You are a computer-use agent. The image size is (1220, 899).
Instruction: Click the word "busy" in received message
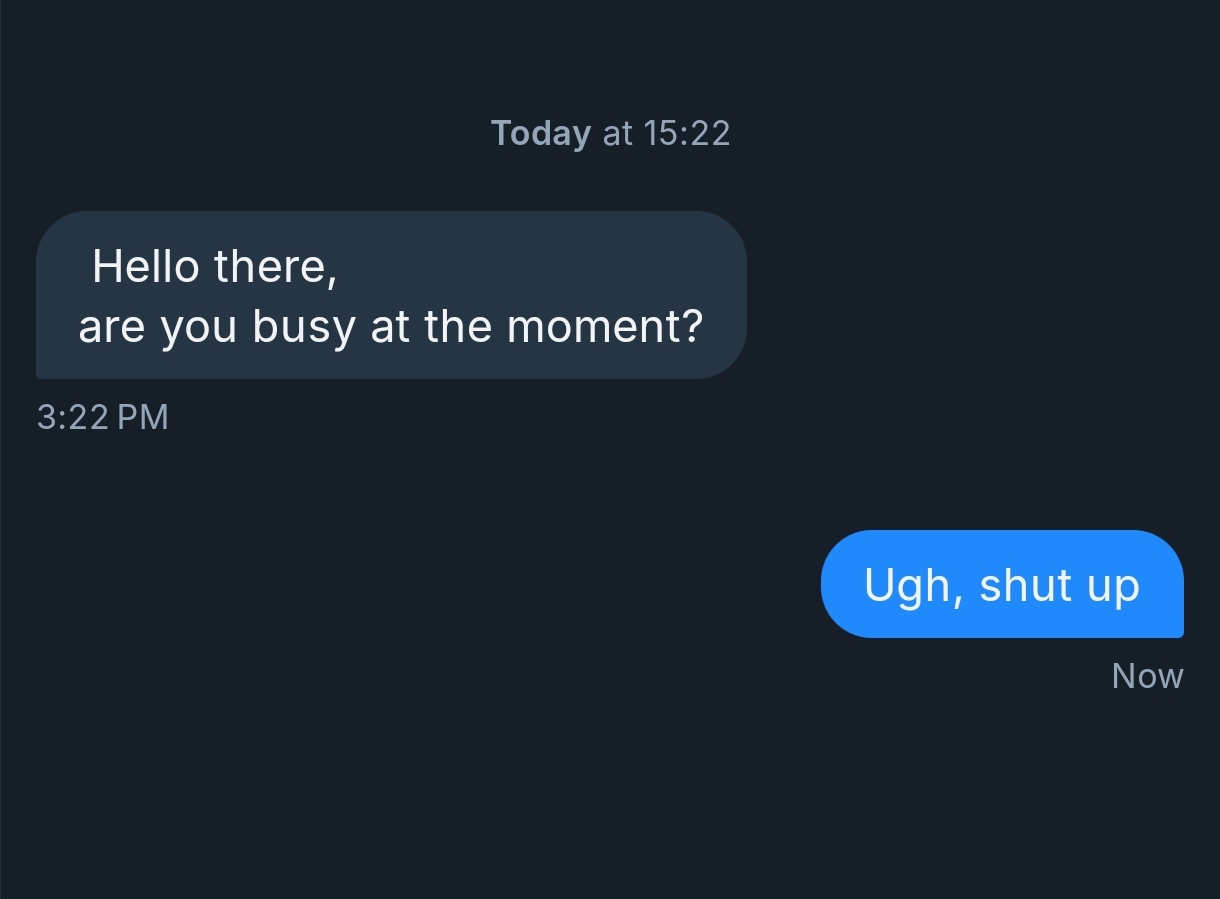click(303, 328)
